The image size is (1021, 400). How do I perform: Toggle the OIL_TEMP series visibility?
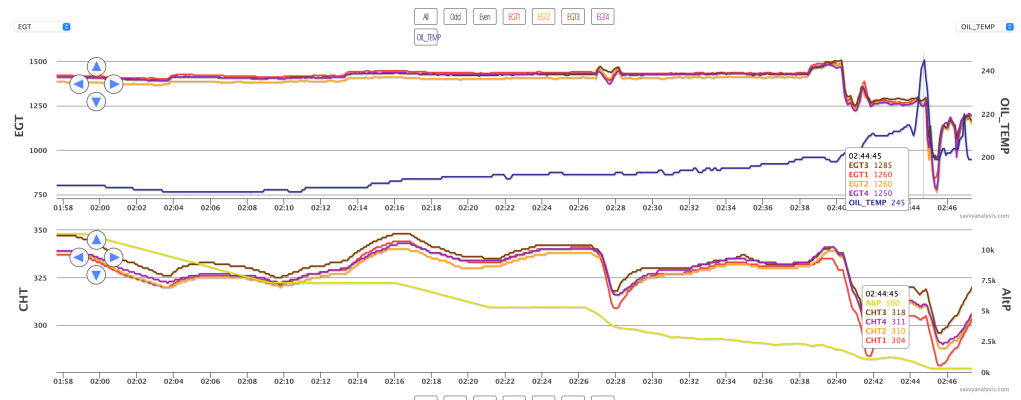tap(428, 37)
